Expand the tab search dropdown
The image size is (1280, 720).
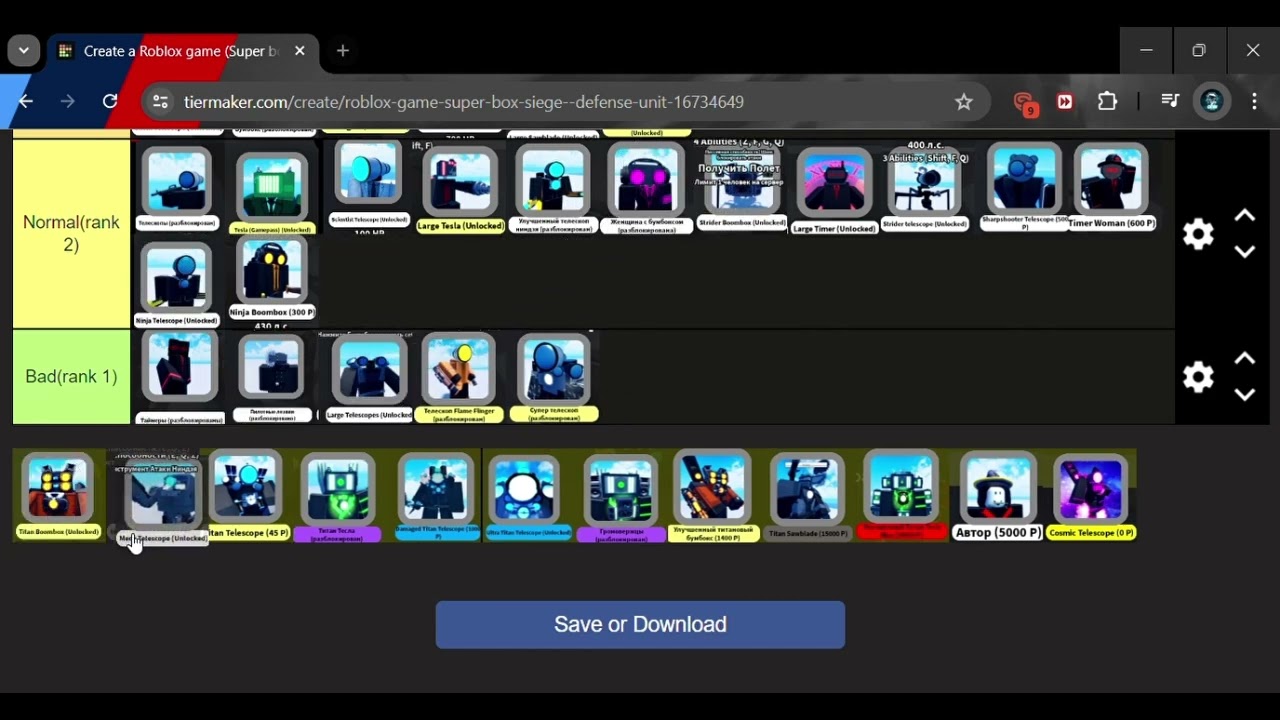23,51
